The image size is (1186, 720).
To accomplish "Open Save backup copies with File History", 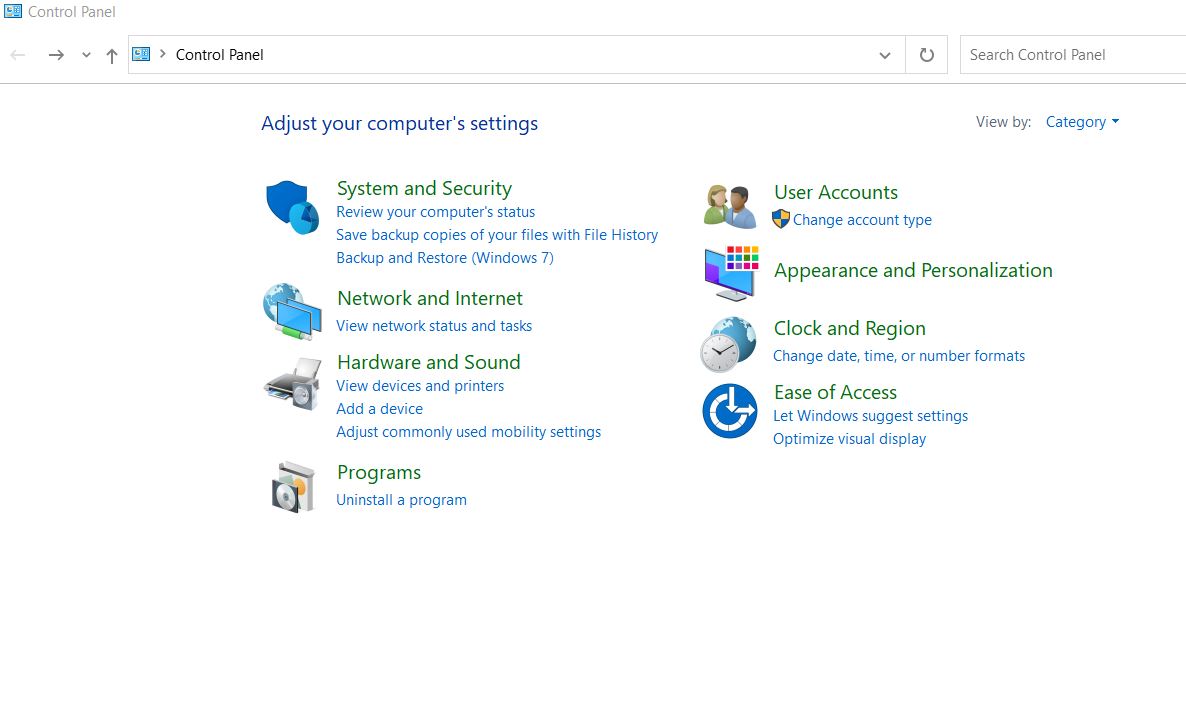I will pos(497,235).
